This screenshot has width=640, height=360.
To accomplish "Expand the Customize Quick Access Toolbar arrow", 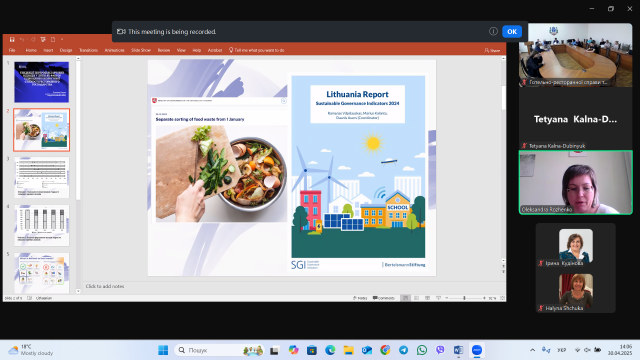I will coord(62,40).
